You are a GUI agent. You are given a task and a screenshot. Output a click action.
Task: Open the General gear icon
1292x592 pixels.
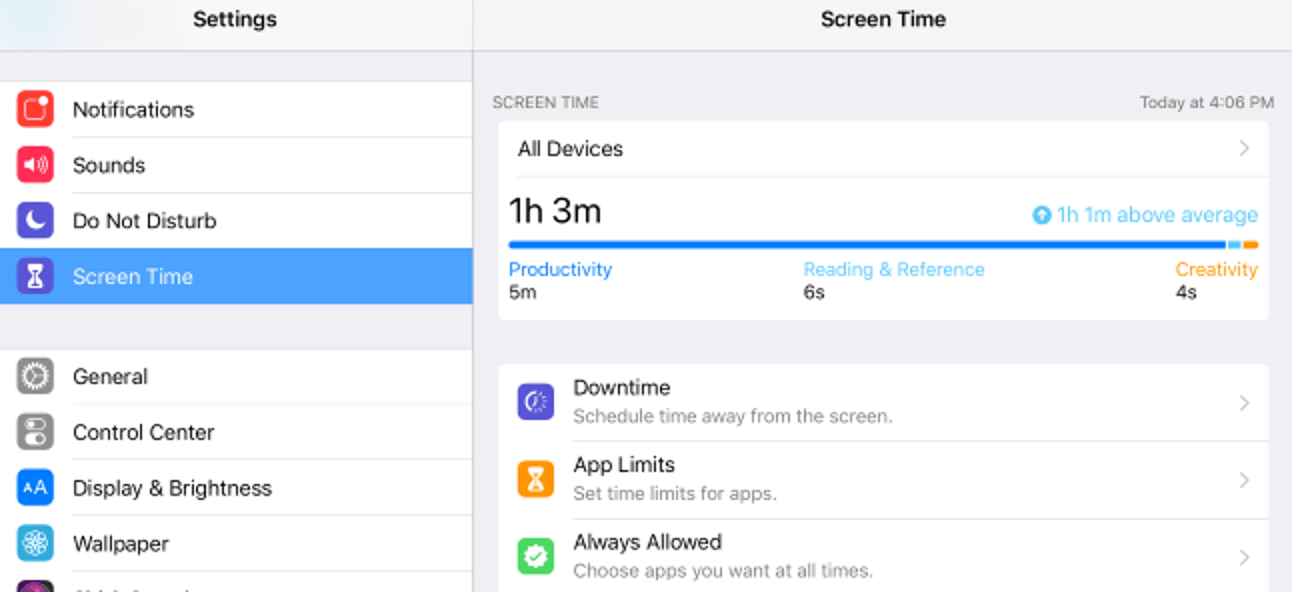click(34, 376)
